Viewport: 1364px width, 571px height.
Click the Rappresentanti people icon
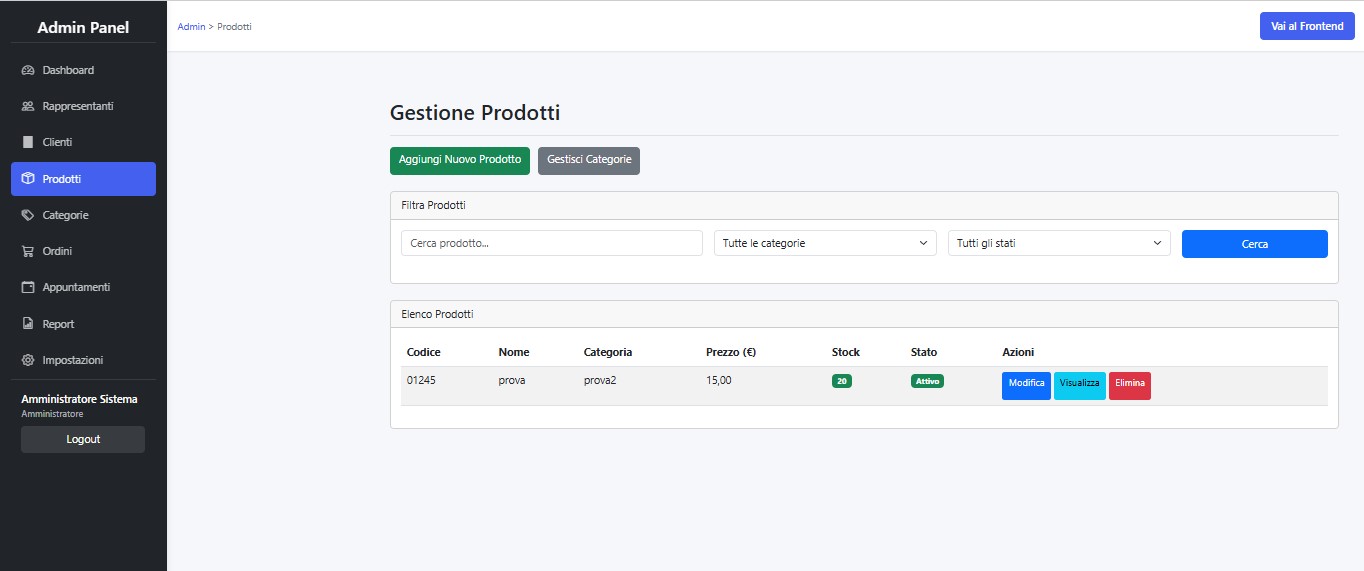(28, 106)
